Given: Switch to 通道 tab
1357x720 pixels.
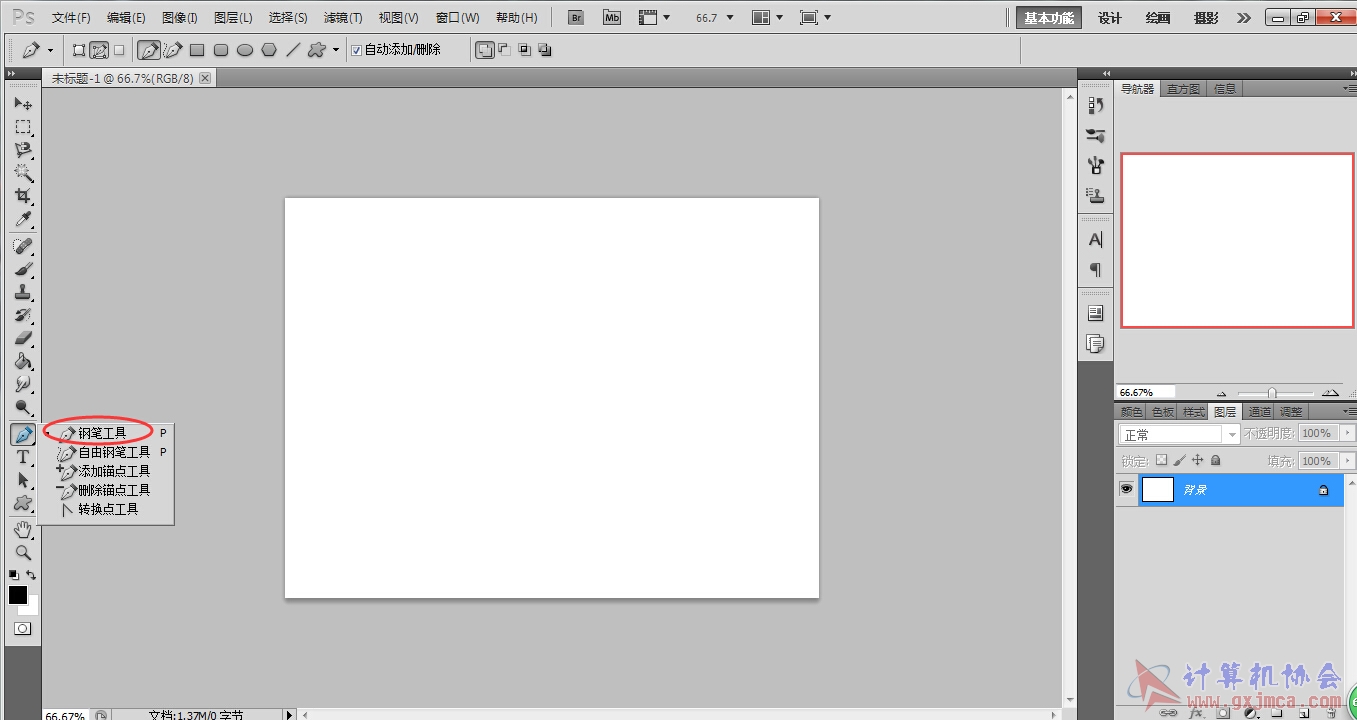Looking at the screenshot, I should click(x=1259, y=412).
